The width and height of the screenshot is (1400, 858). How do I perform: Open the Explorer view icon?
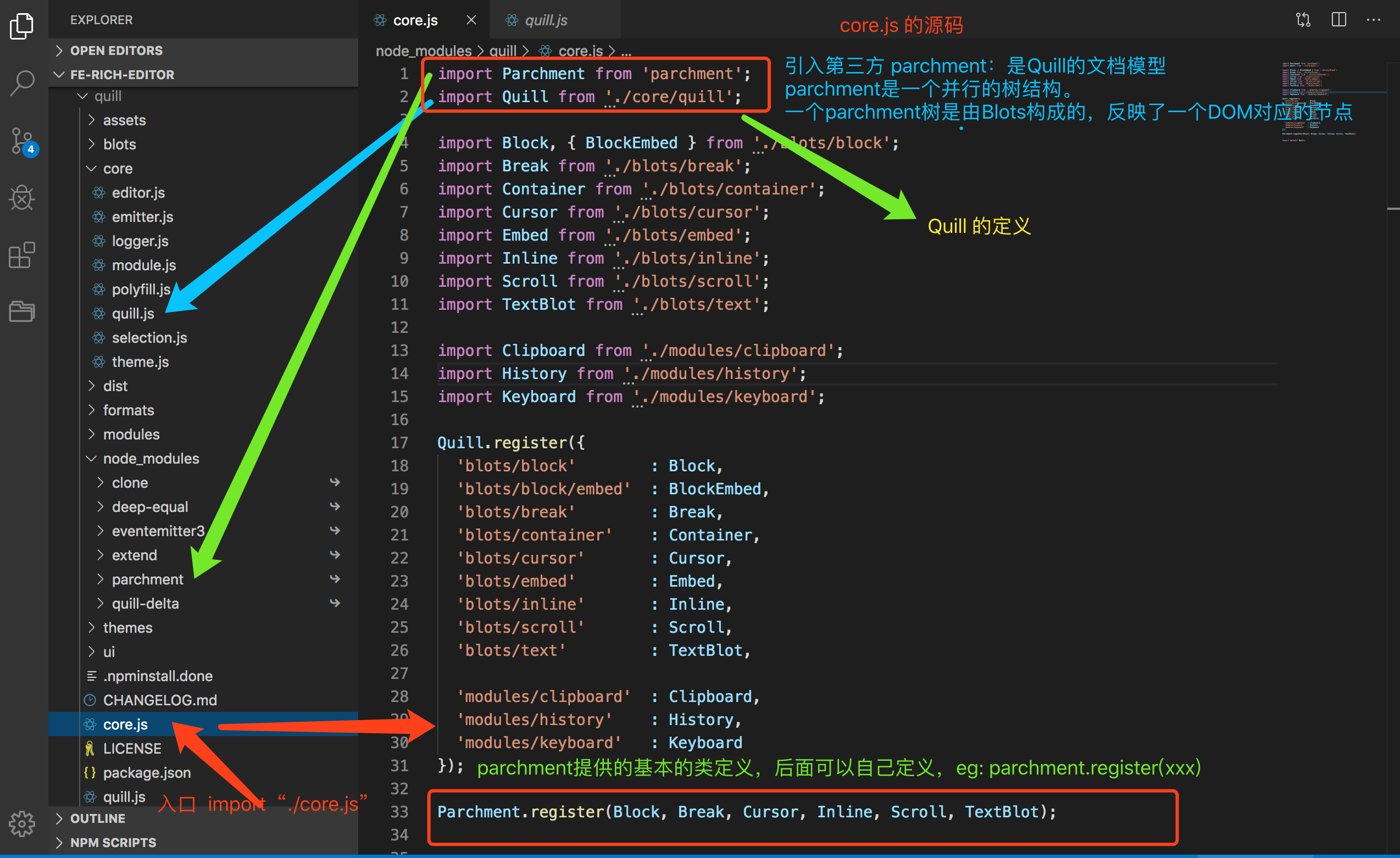tap(22, 27)
